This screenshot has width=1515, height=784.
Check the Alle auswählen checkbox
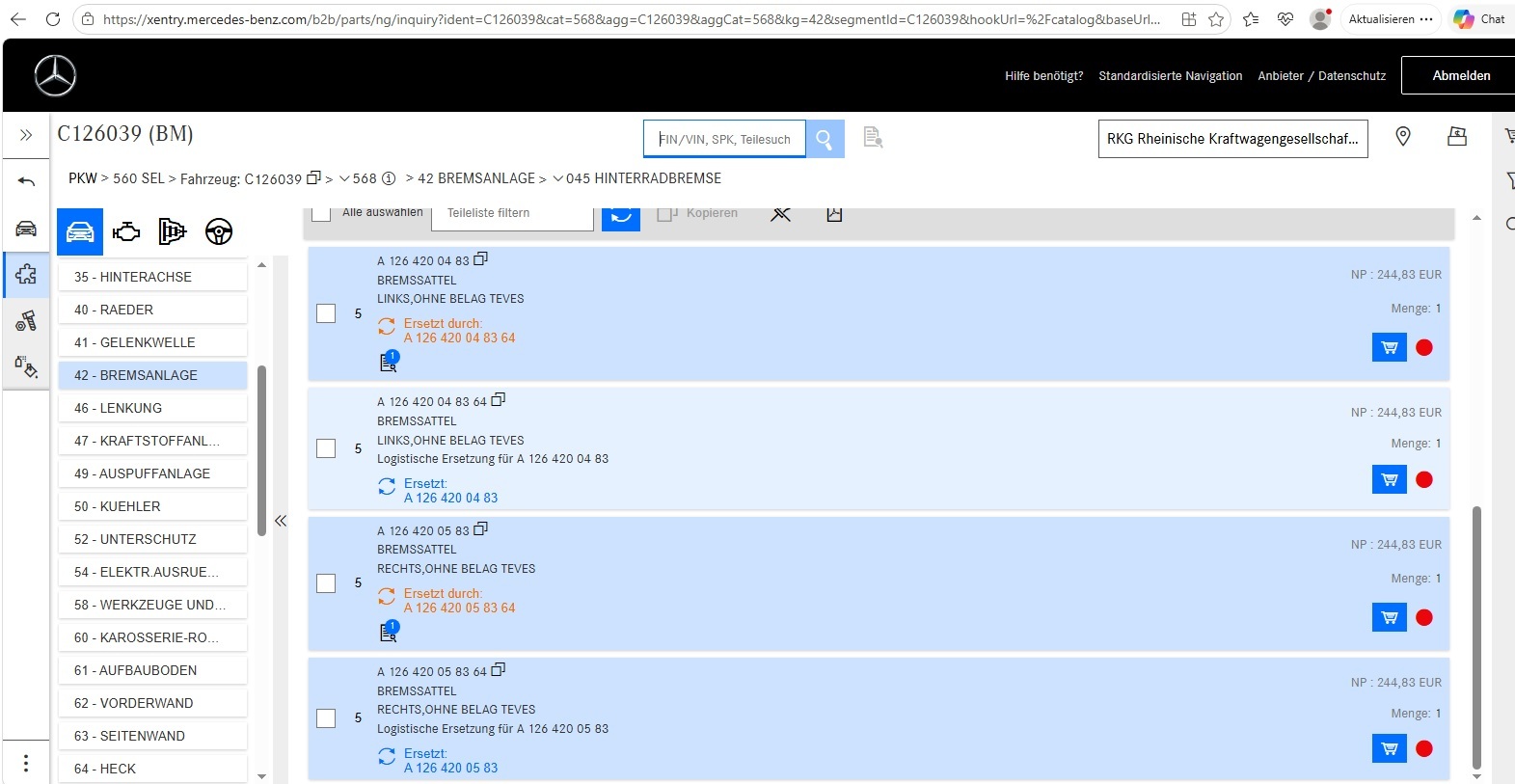321,213
